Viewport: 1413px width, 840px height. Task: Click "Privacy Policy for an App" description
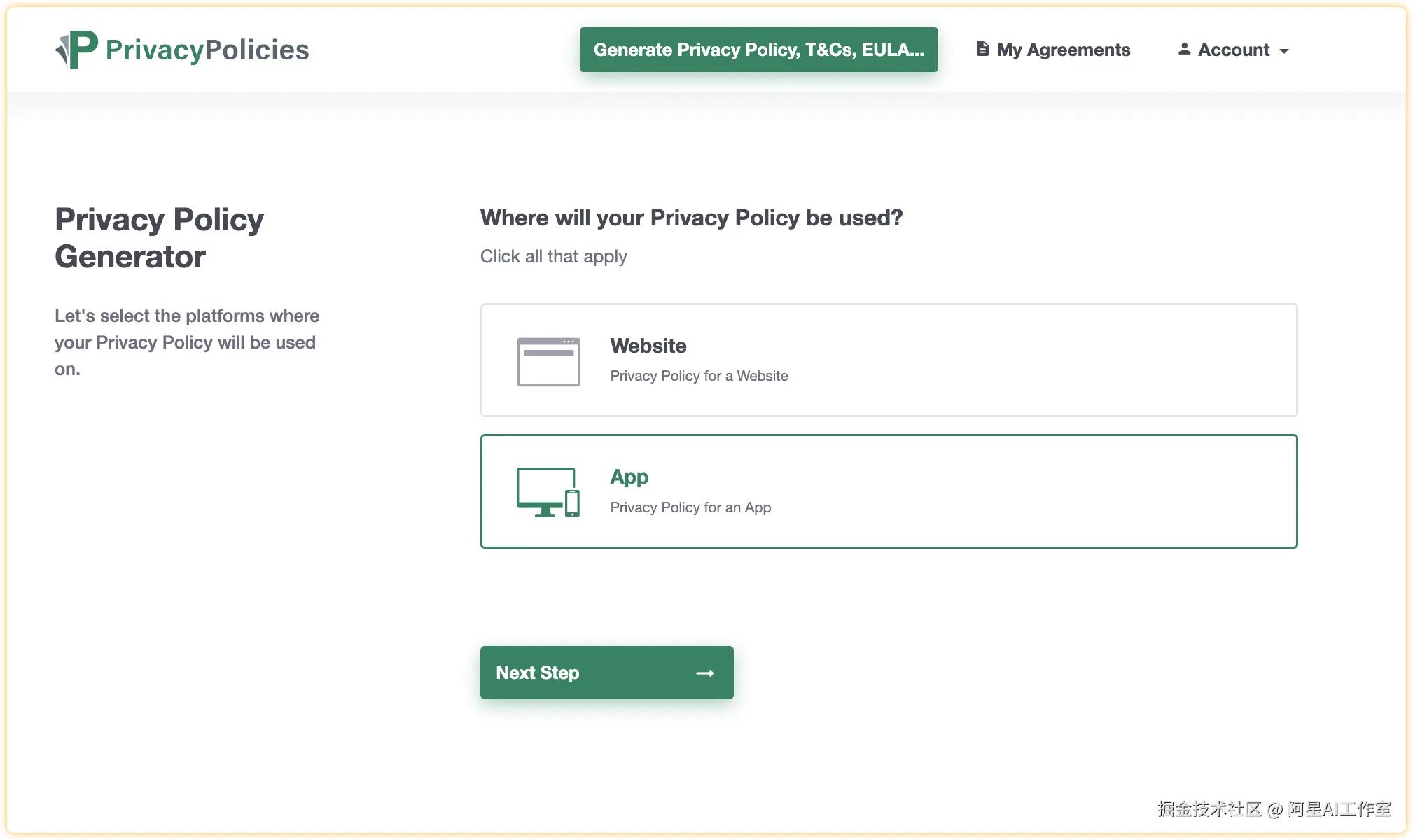click(690, 507)
